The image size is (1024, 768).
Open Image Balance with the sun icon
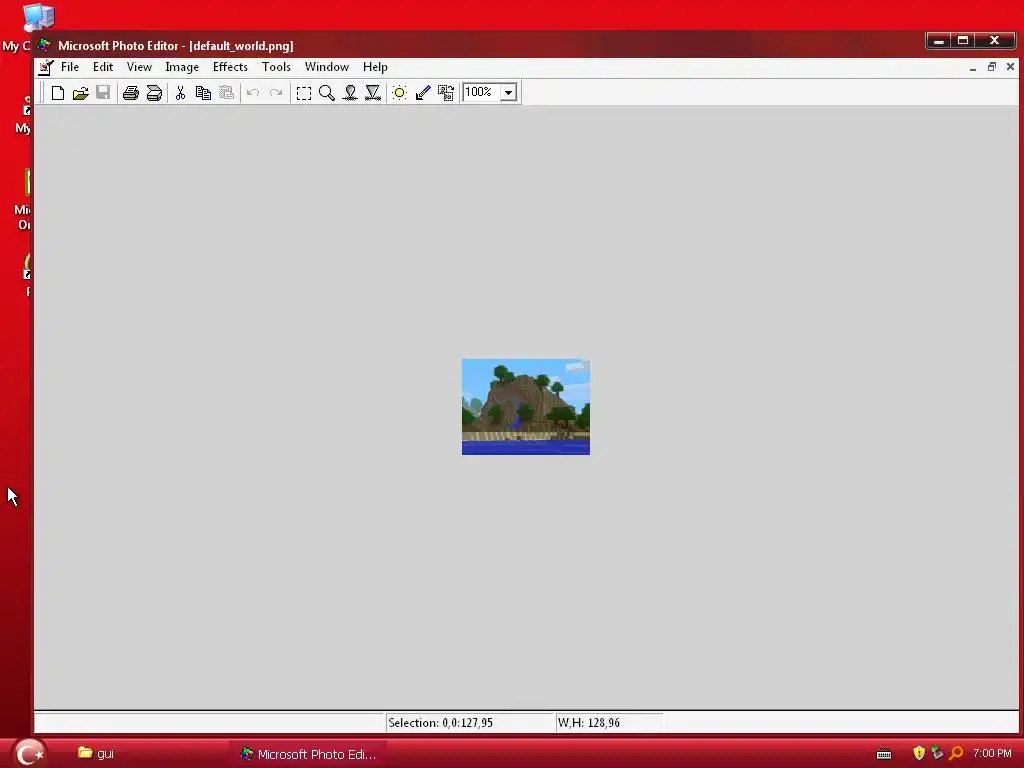click(x=399, y=93)
